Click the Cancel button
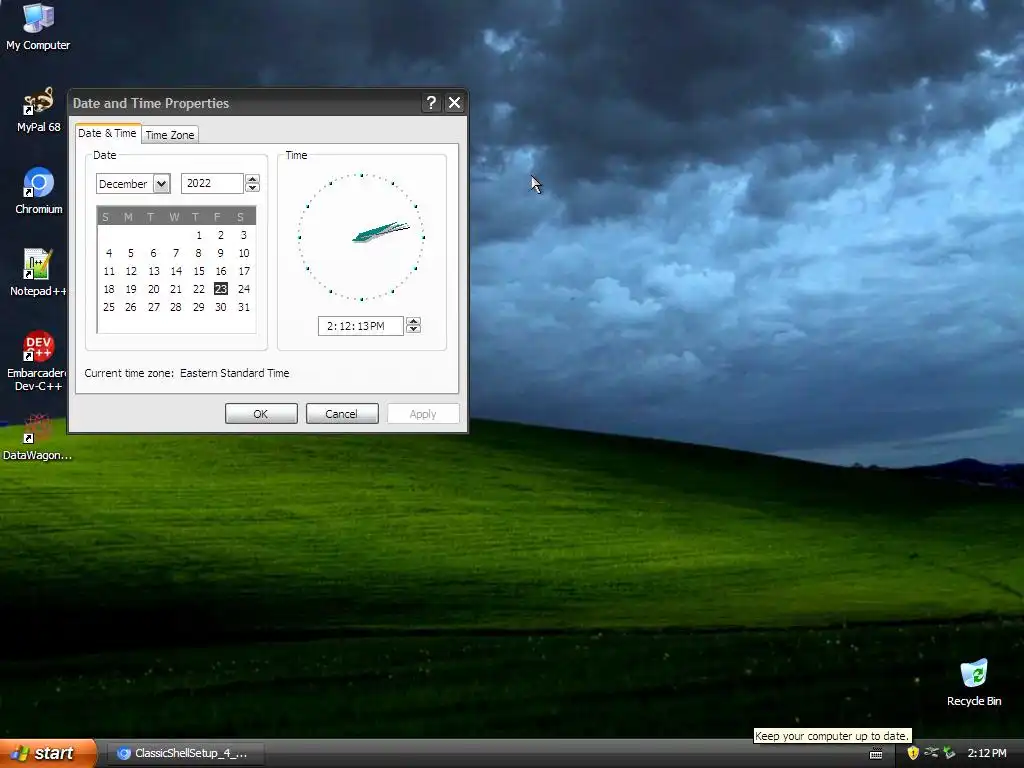Screen dimensions: 1024x768 [x=342, y=413]
